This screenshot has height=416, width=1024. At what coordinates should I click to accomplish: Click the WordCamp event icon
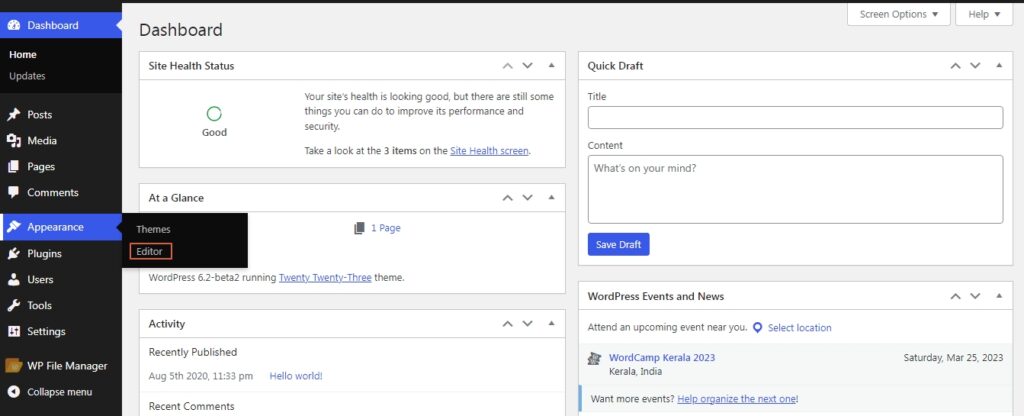tap(594, 359)
